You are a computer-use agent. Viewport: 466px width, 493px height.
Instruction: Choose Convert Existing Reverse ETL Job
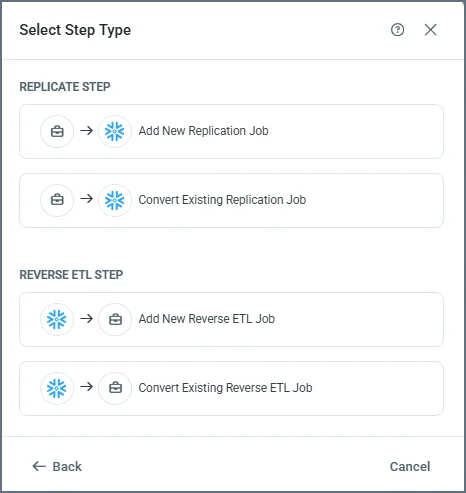(231, 388)
